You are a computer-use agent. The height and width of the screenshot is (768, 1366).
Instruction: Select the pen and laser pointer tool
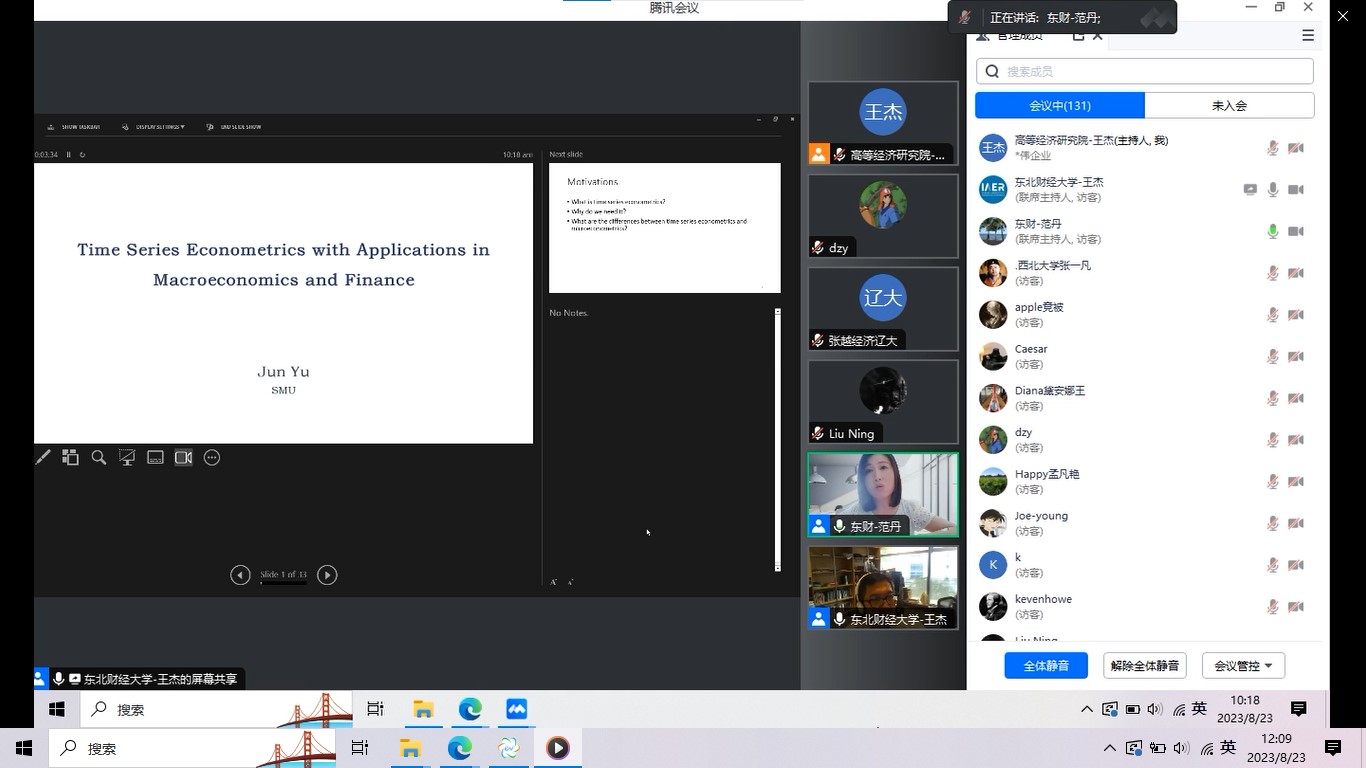click(x=43, y=458)
